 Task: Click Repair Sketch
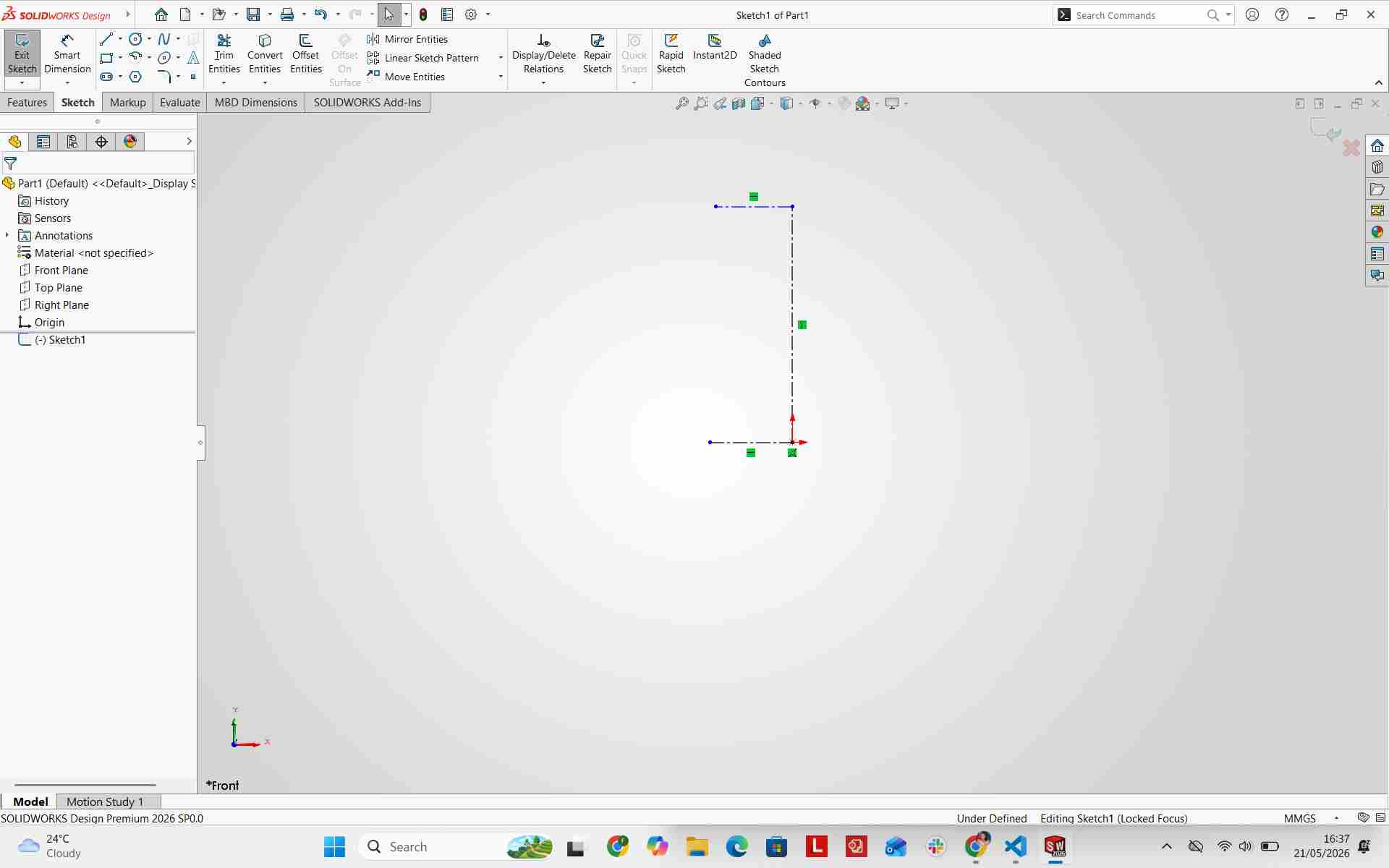(598, 54)
